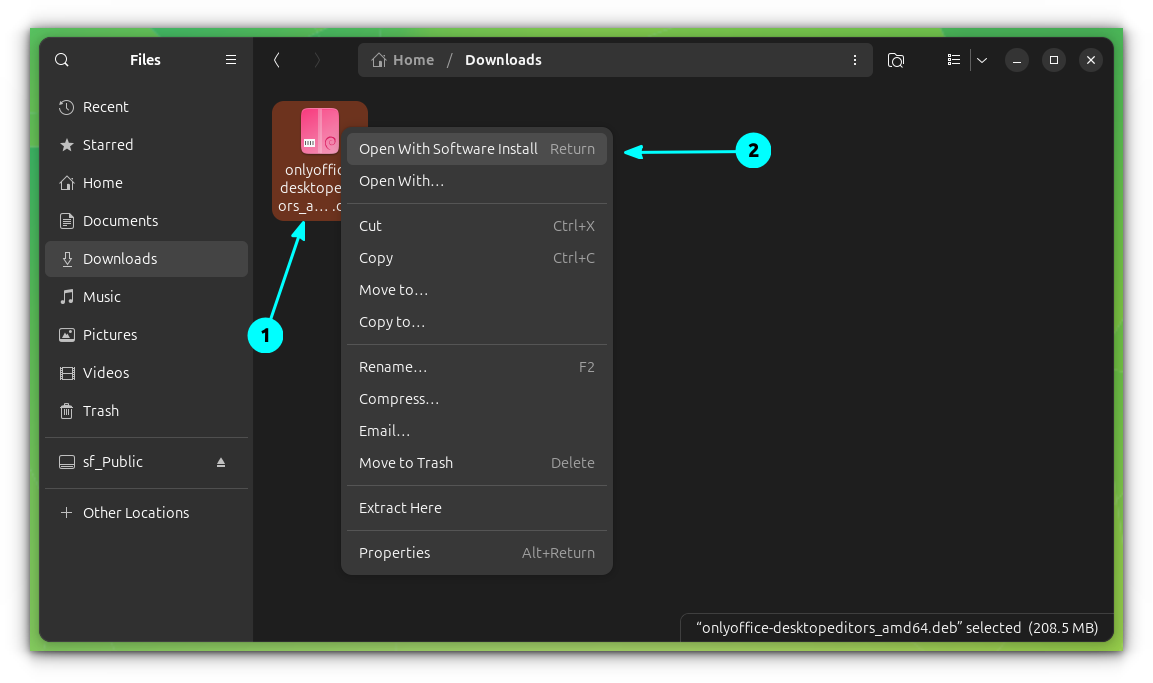The width and height of the screenshot is (1153, 683).
Task: Open the hamburger menu of Files
Action: [x=231, y=60]
